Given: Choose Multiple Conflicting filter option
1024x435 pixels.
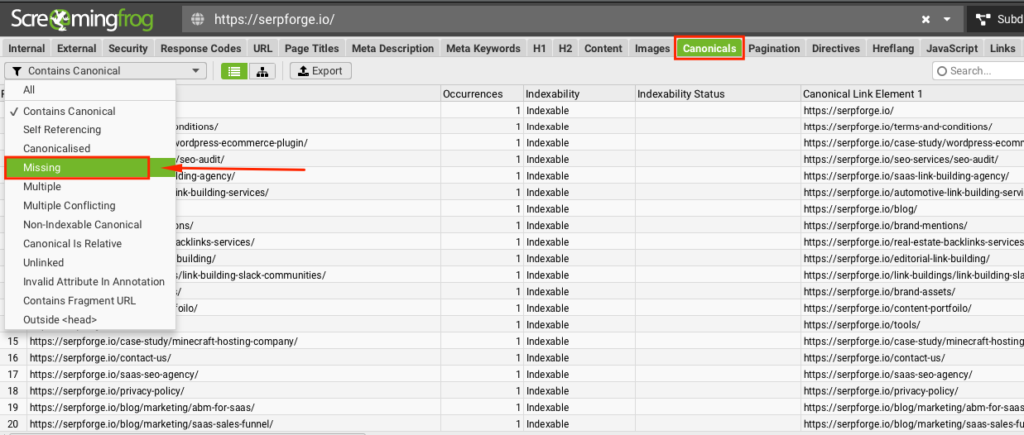Looking at the screenshot, I should 90,206.
